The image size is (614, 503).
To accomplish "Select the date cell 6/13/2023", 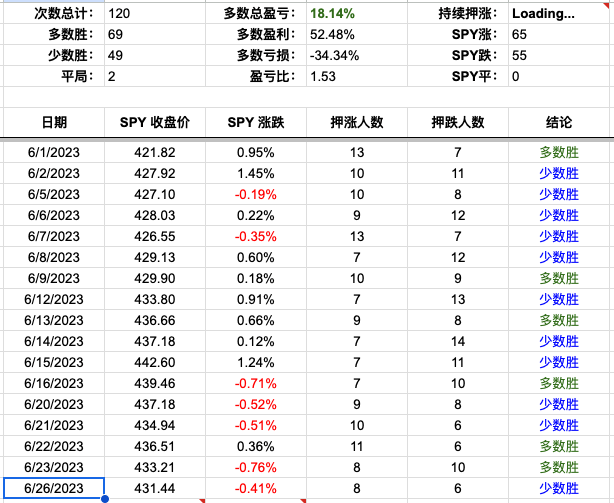I will (x=54, y=321).
